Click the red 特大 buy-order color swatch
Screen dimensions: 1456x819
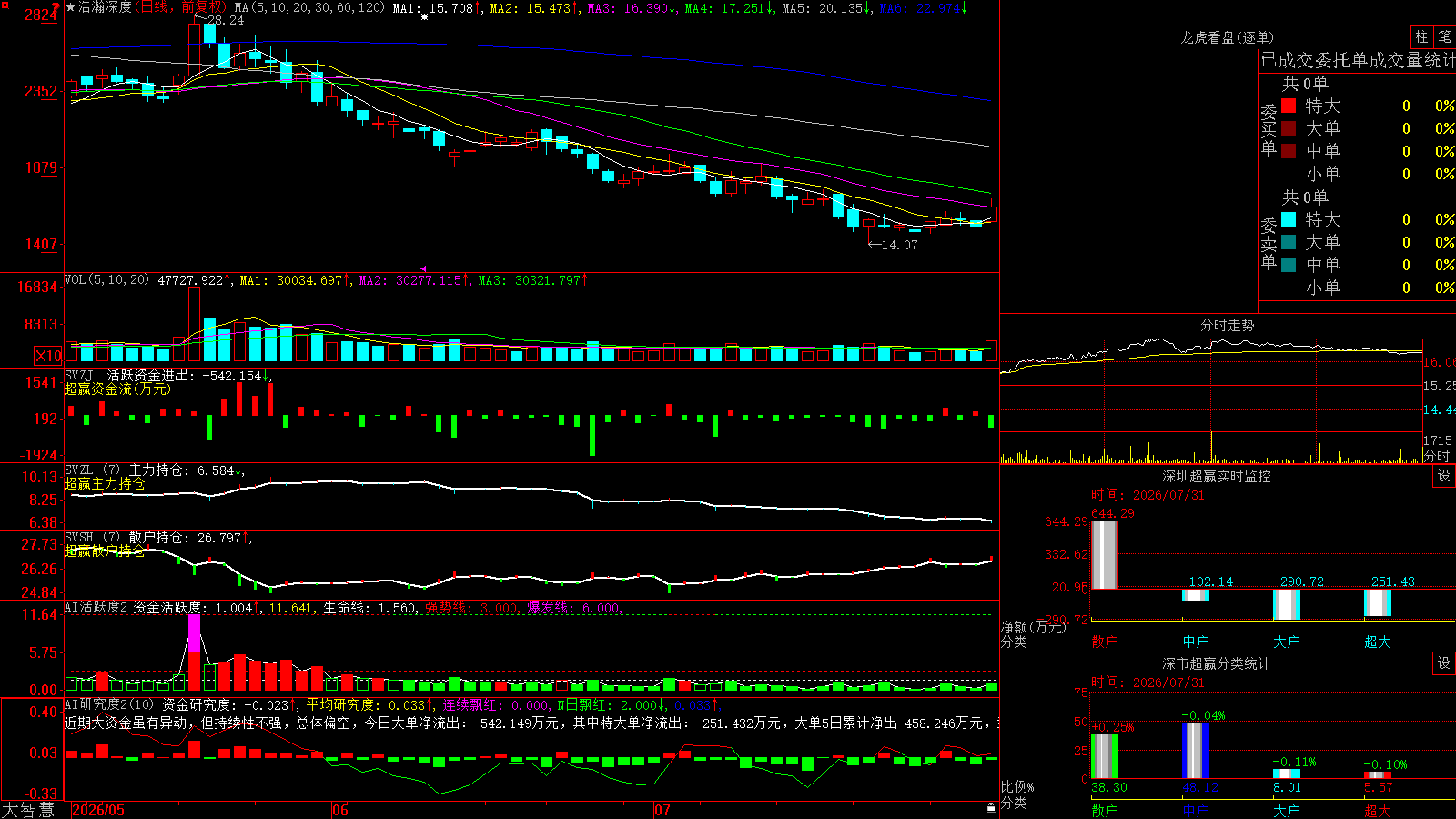pyautogui.click(x=1289, y=106)
